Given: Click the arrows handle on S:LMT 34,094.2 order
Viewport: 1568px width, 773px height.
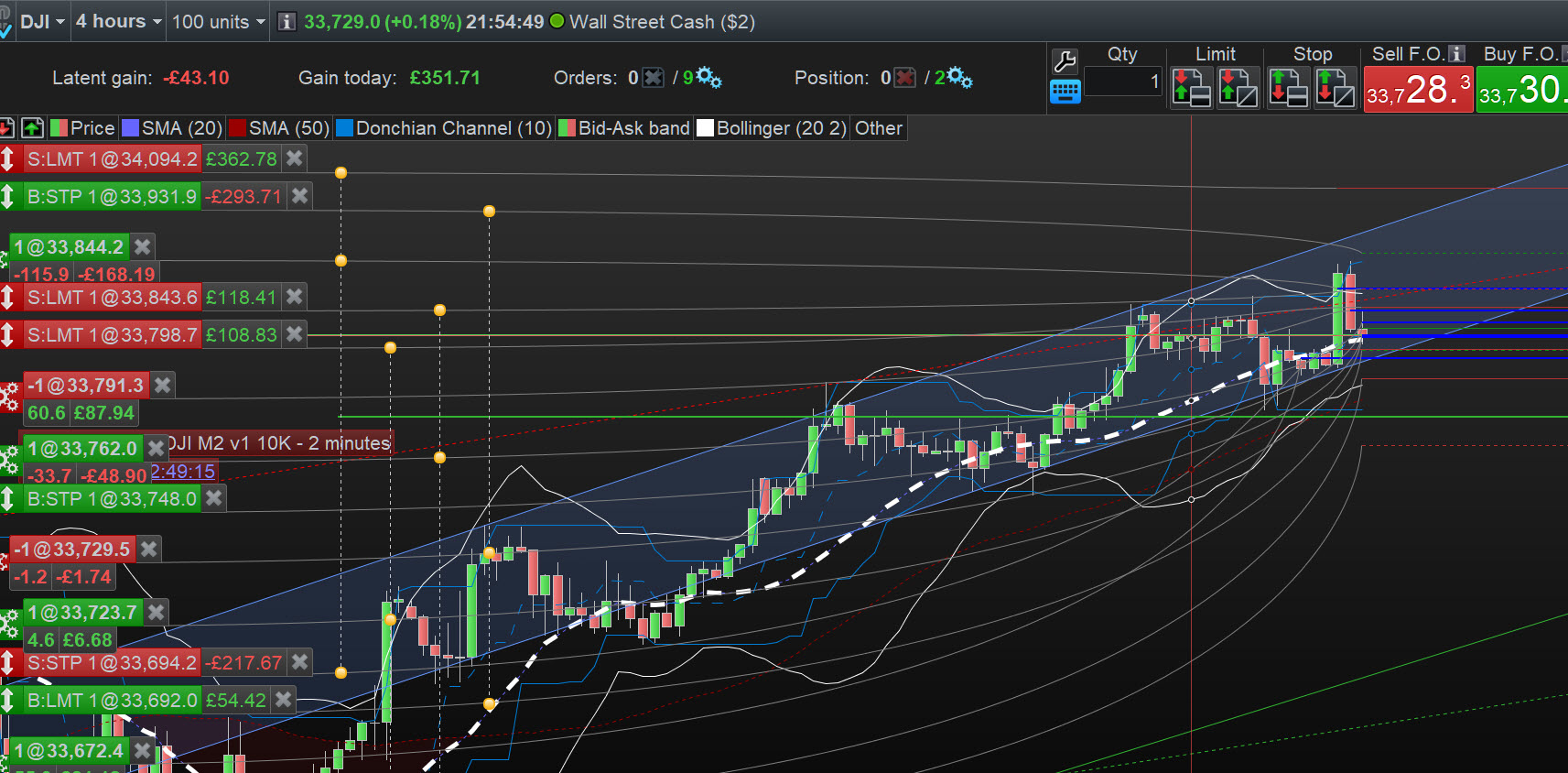Looking at the screenshot, I should [x=8, y=159].
